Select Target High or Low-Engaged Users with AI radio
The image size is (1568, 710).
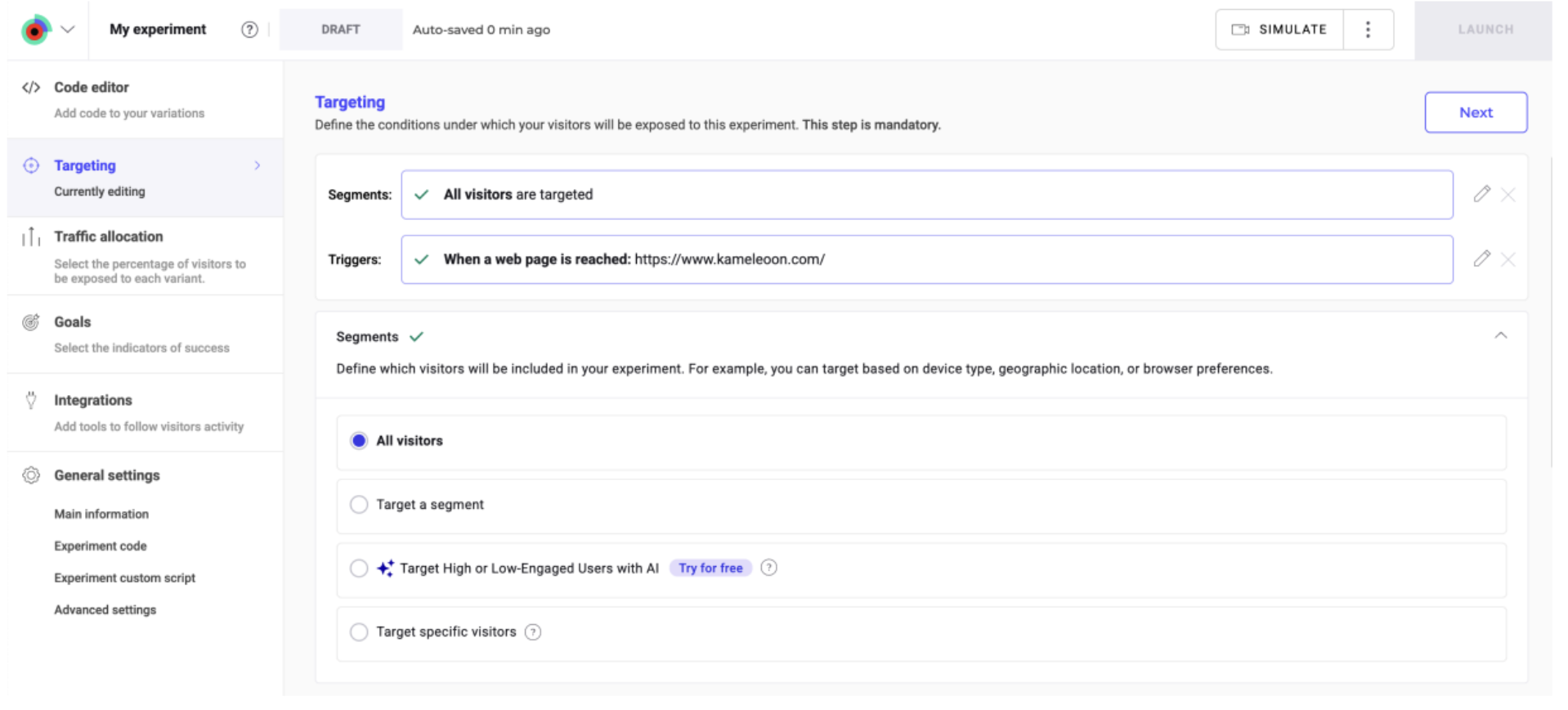(359, 568)
